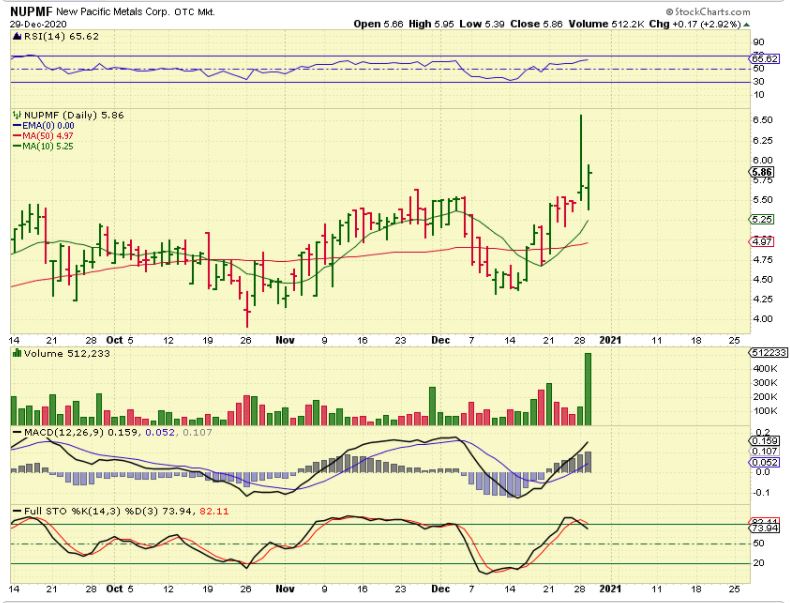This screenshot has height=603, width=790.
Task: Click the Chg +0.17 (+2.92%) value
Action: [x=695, y=24]
